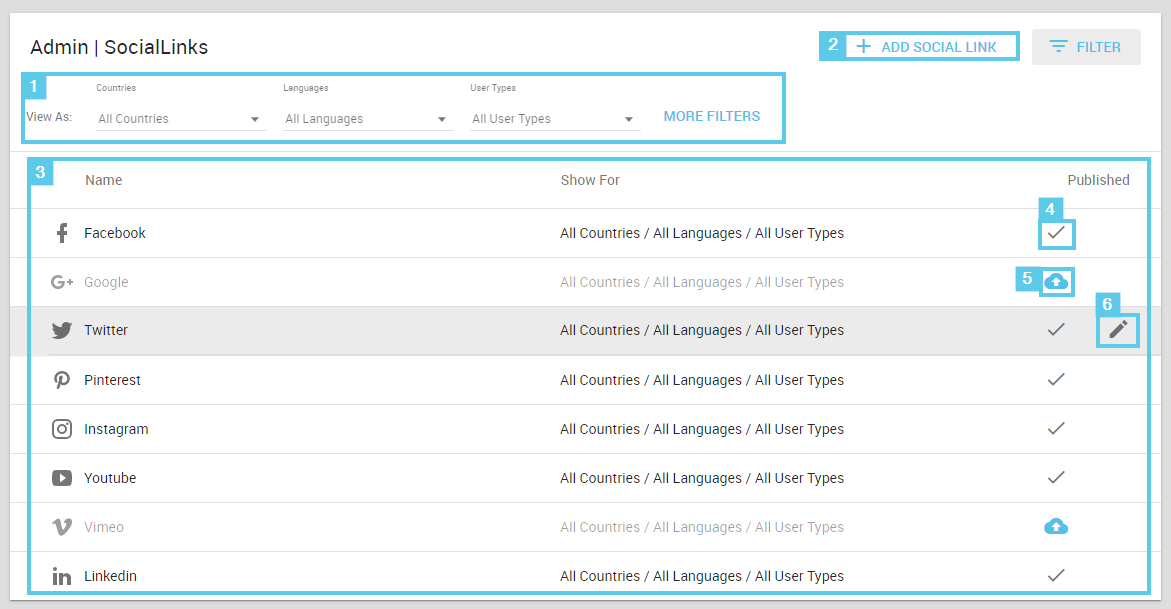Open the Countries dropdown
1171x609 pixels.
tap(180, 119)
